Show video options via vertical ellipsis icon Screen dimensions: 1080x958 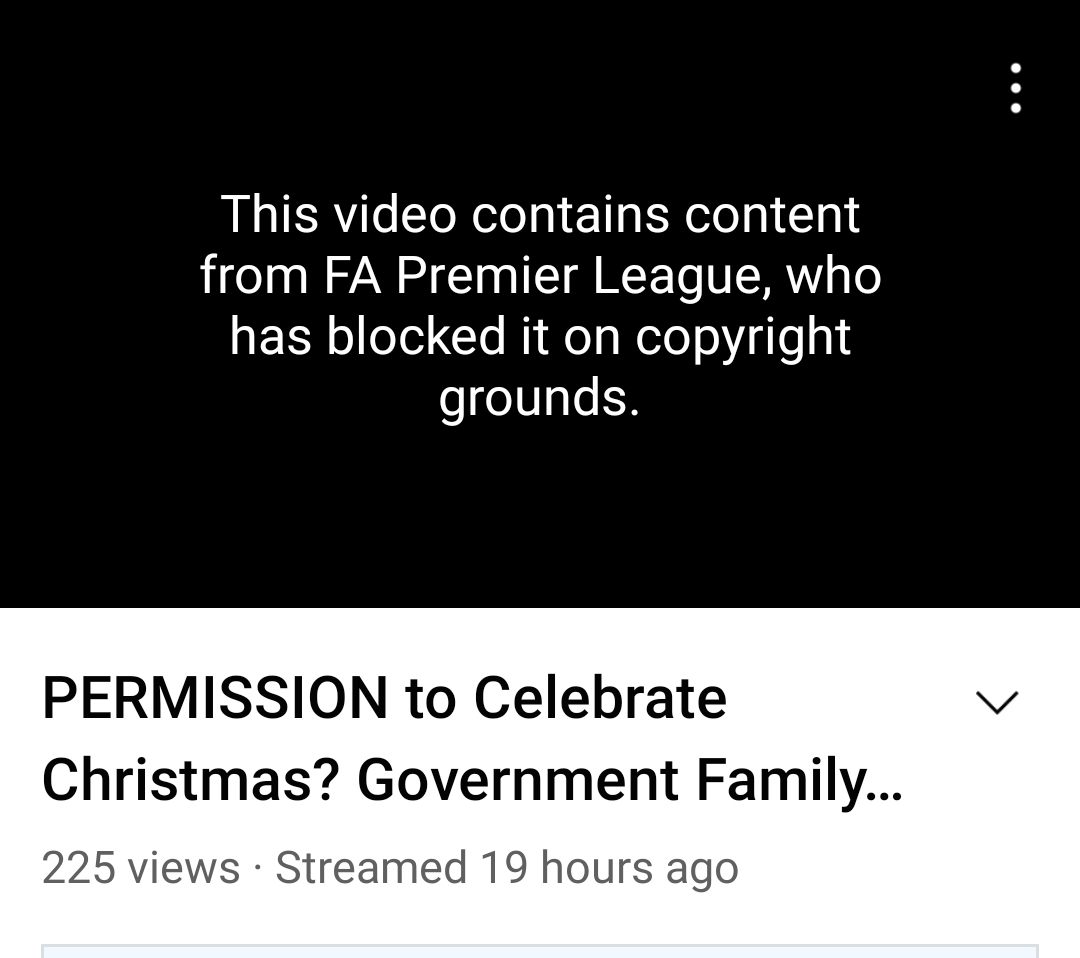[x=1015, y=88]
